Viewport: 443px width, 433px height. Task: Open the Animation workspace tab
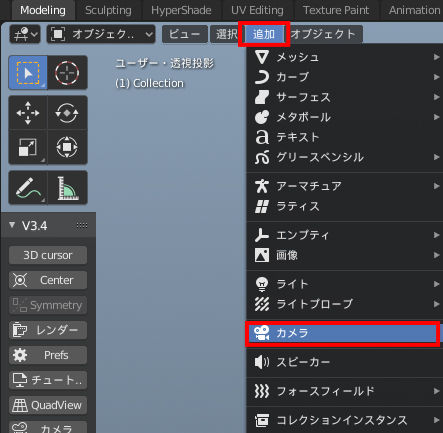tap(414, 10)
